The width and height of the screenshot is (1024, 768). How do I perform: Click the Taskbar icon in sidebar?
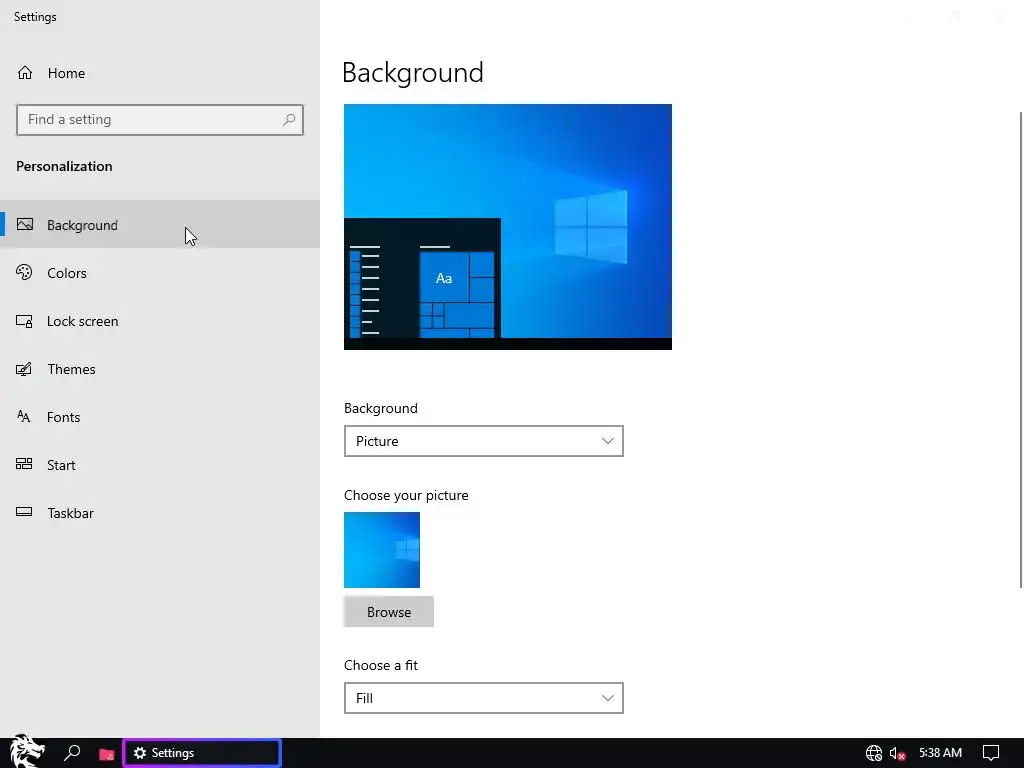click(24, 512)
